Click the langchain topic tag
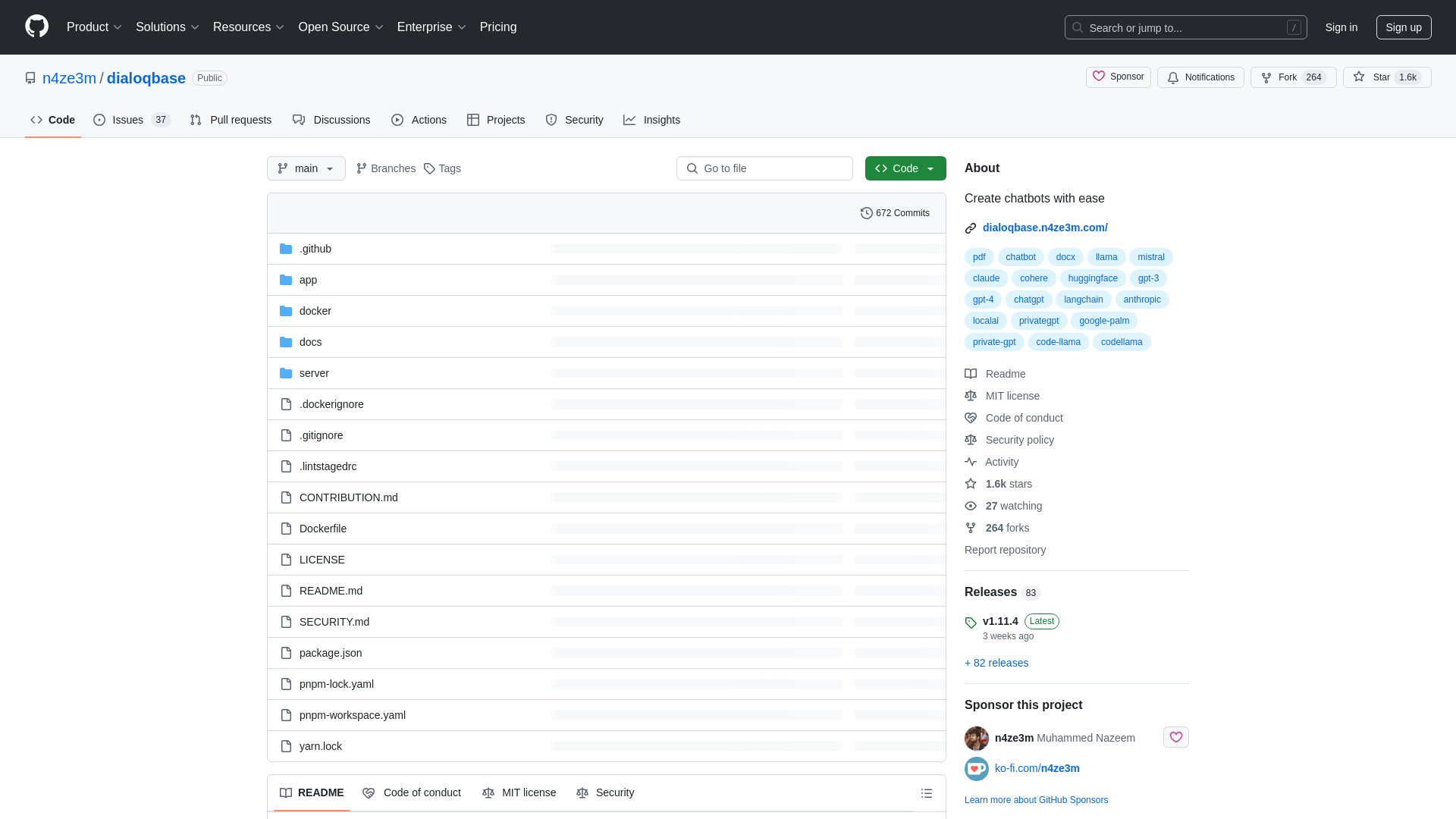The height and width of the screenshot is (819, 1456). pos(1083,300)
